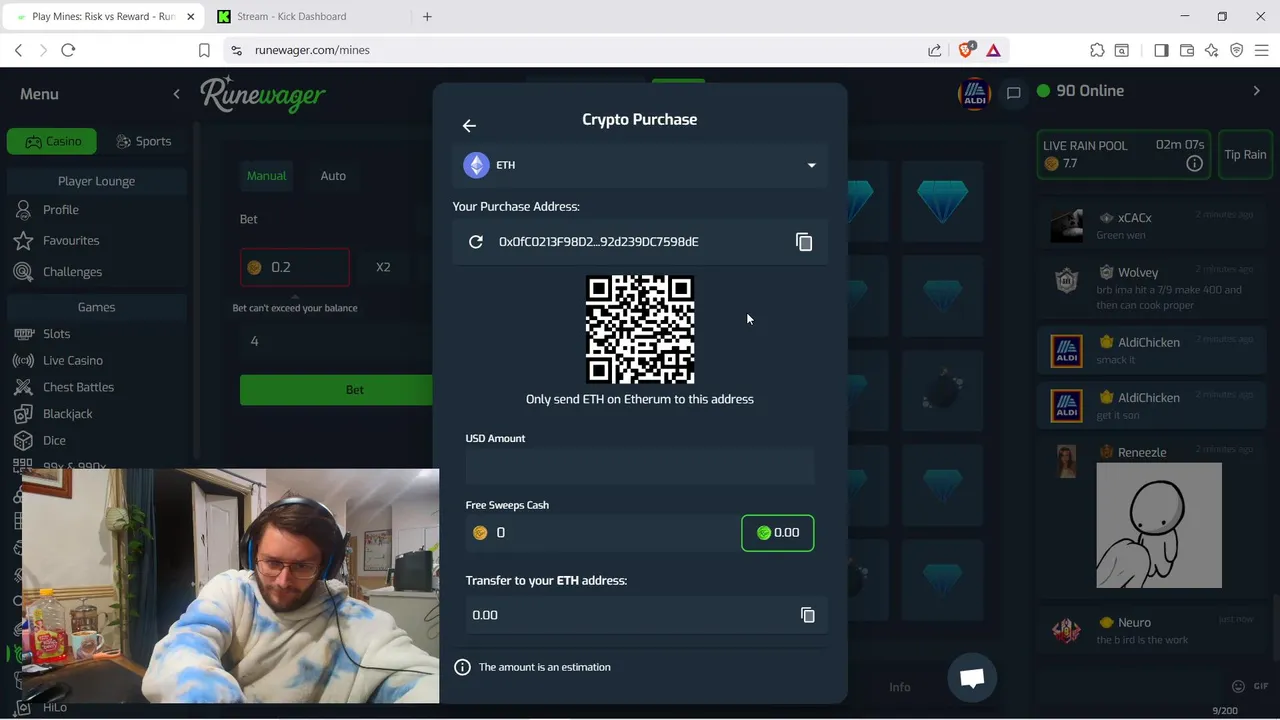Screen dimensions: 1280x720
Task: Open the Brave VPN shield icon
Action: 1237,50
